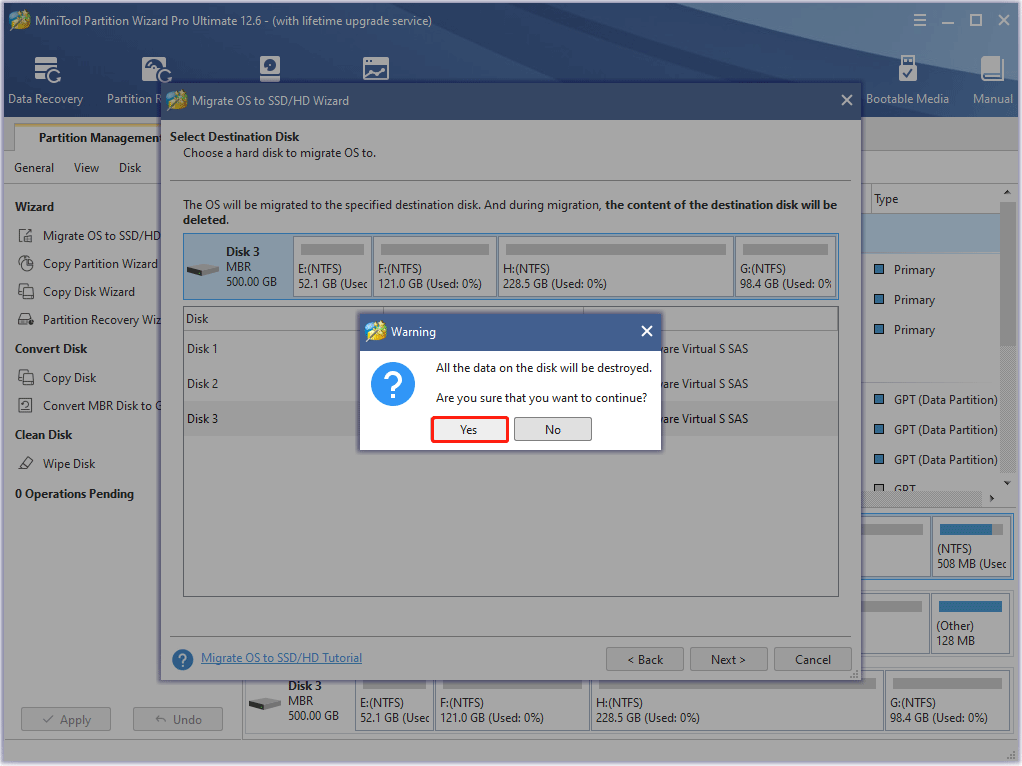Click the Disk column header in wizard list
Viewport: 1022px width, 766px height.
click(x=284, y=319)
